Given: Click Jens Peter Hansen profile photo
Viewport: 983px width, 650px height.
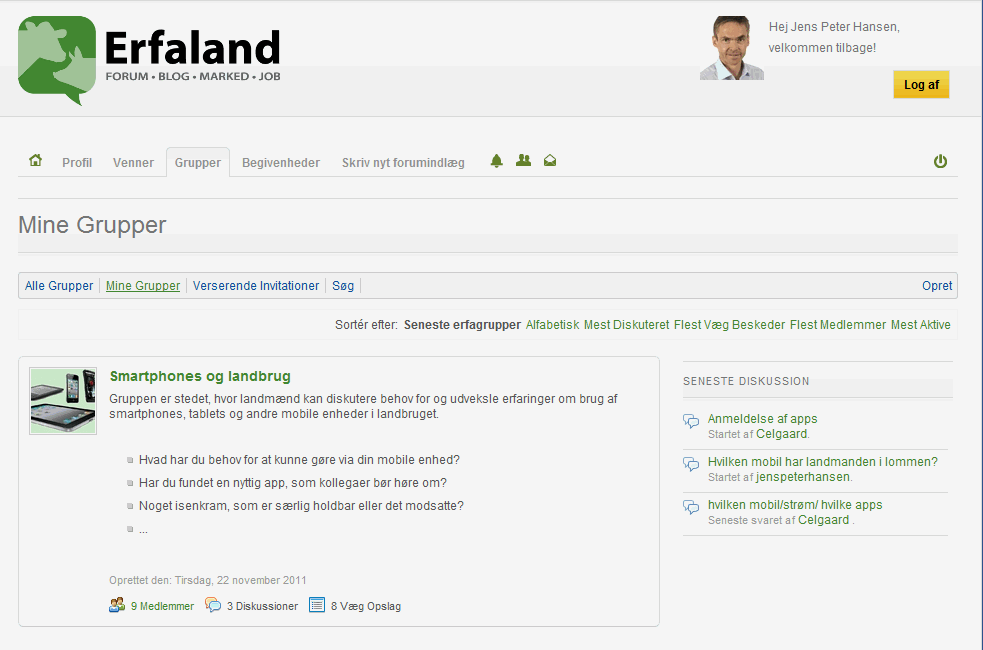Looking at the screenshot, I should point(731,48).
